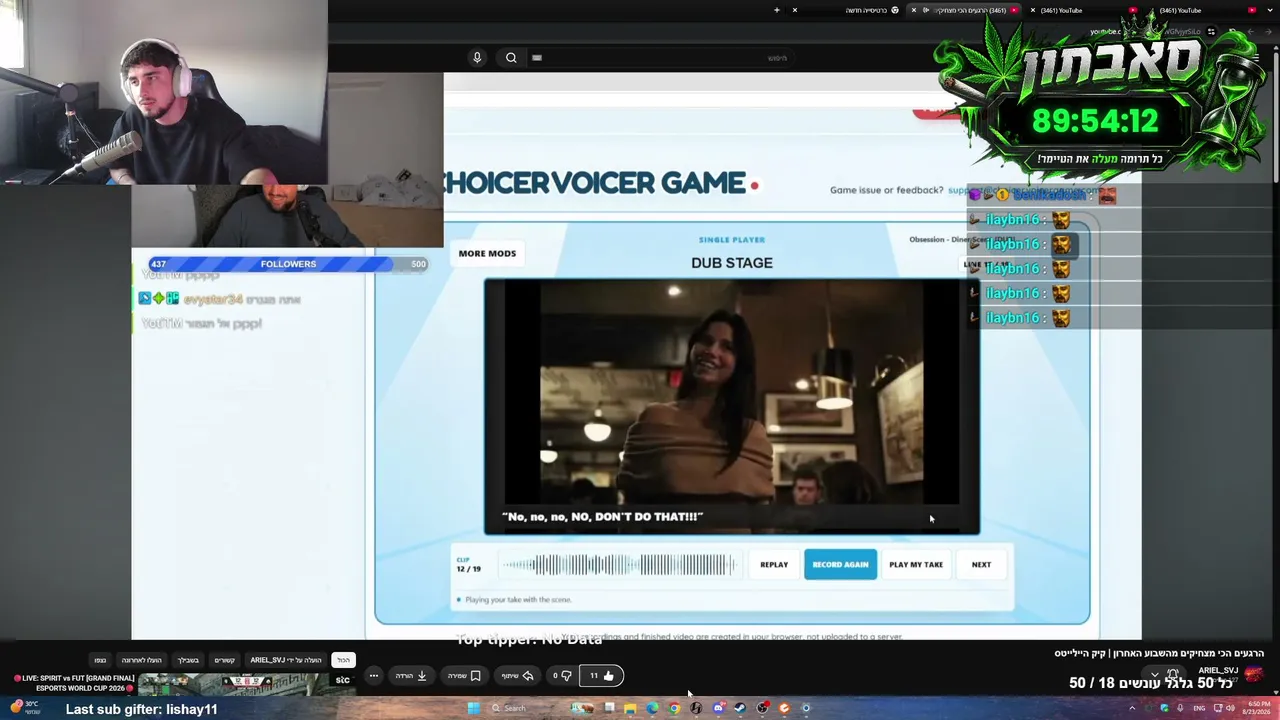Click the "Game issue or feedback?" text
This screenshot has height=720, width=1280.
click(x=886, y=190)
